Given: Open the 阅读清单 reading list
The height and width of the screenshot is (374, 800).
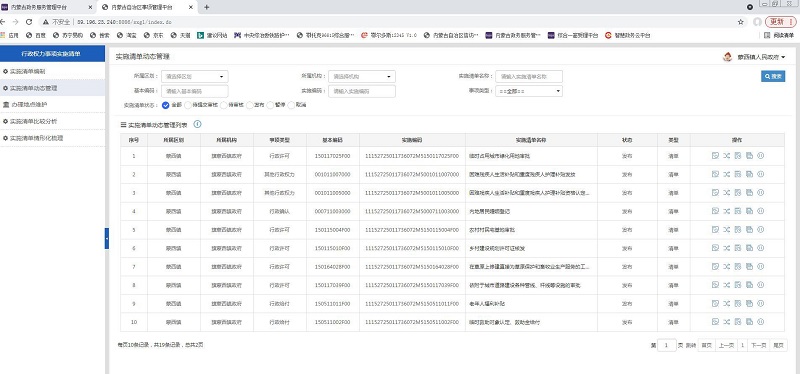Looking at the screenshot, I should 779,35.
